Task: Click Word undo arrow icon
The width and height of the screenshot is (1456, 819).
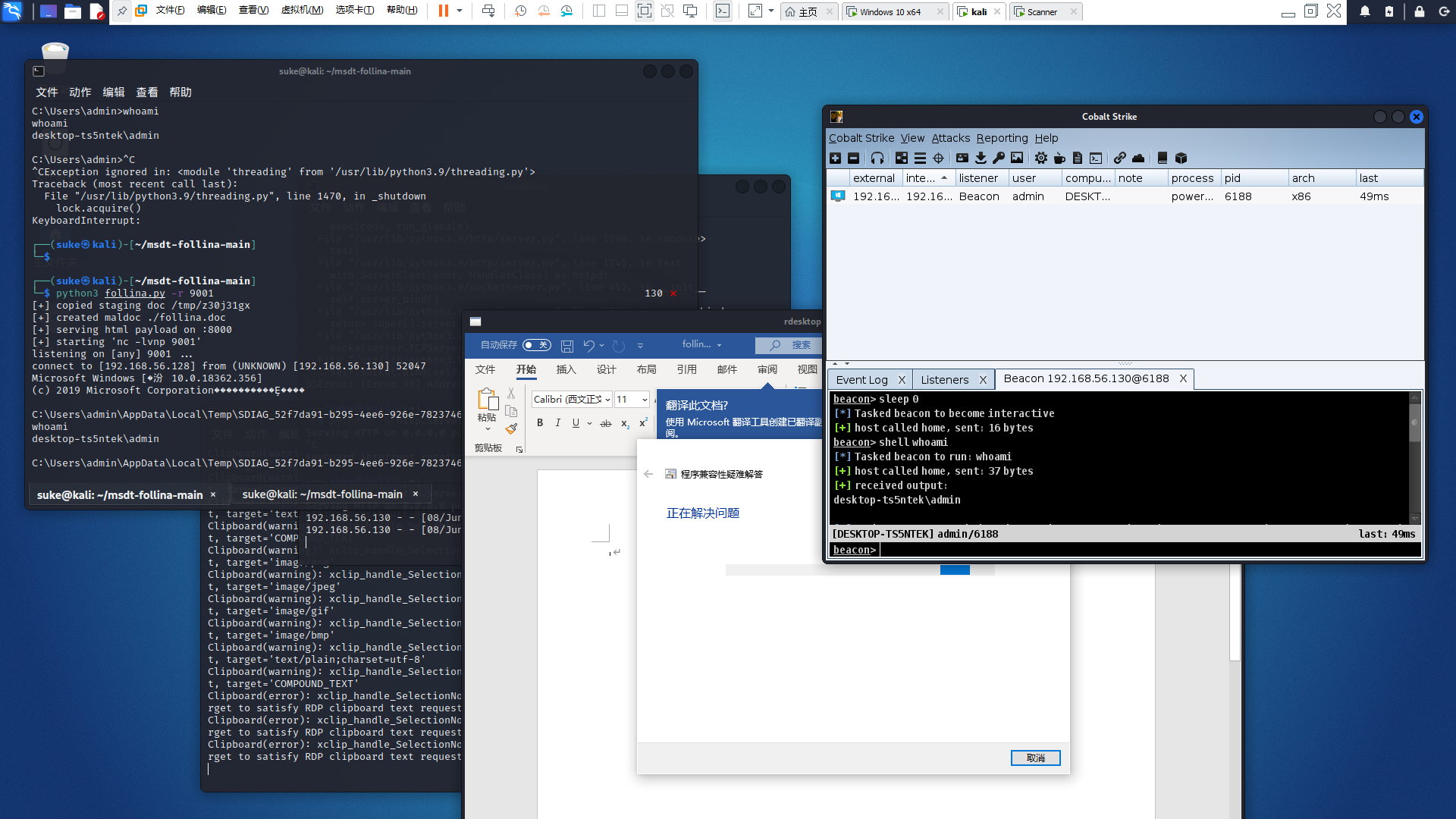Action: click(588, 346)
